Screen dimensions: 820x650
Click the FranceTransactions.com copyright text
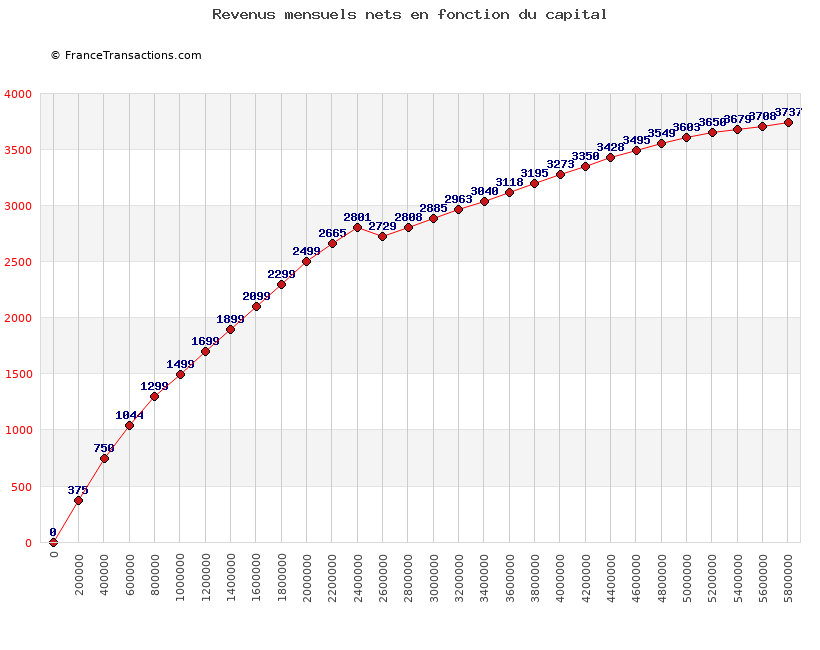click(126, 55)
